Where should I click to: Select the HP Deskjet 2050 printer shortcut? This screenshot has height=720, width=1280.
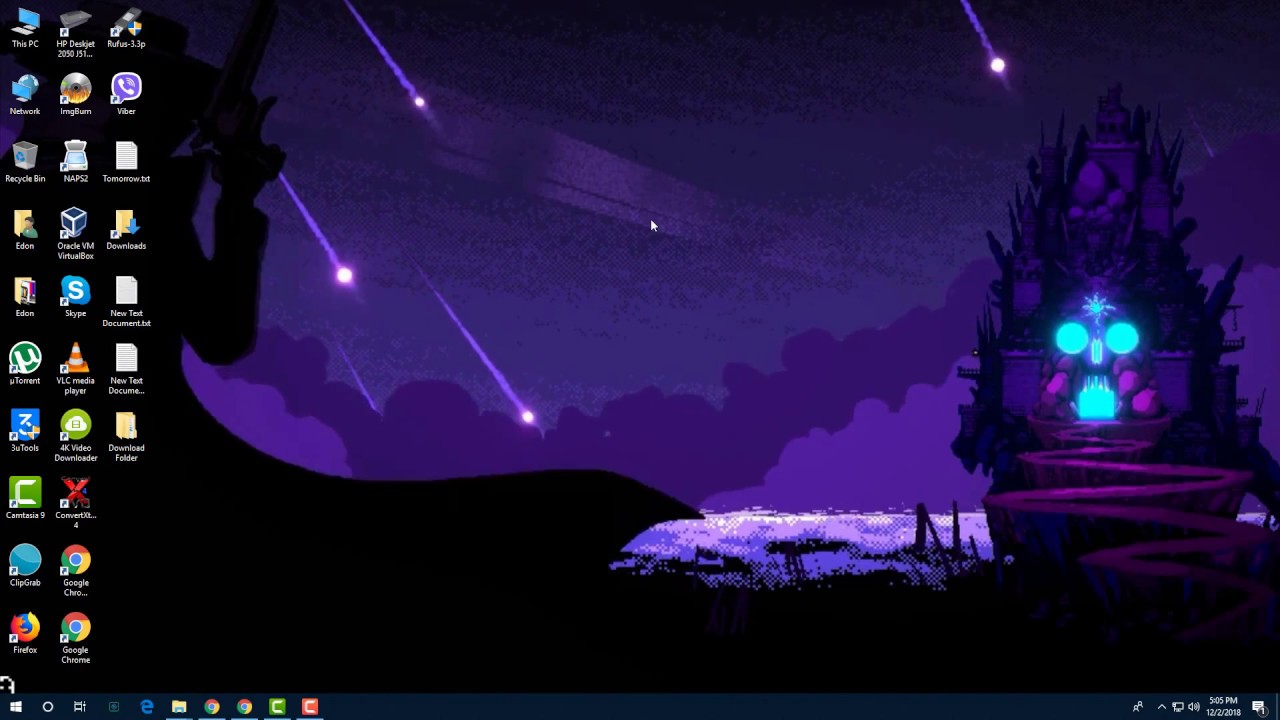pos(75,33)
